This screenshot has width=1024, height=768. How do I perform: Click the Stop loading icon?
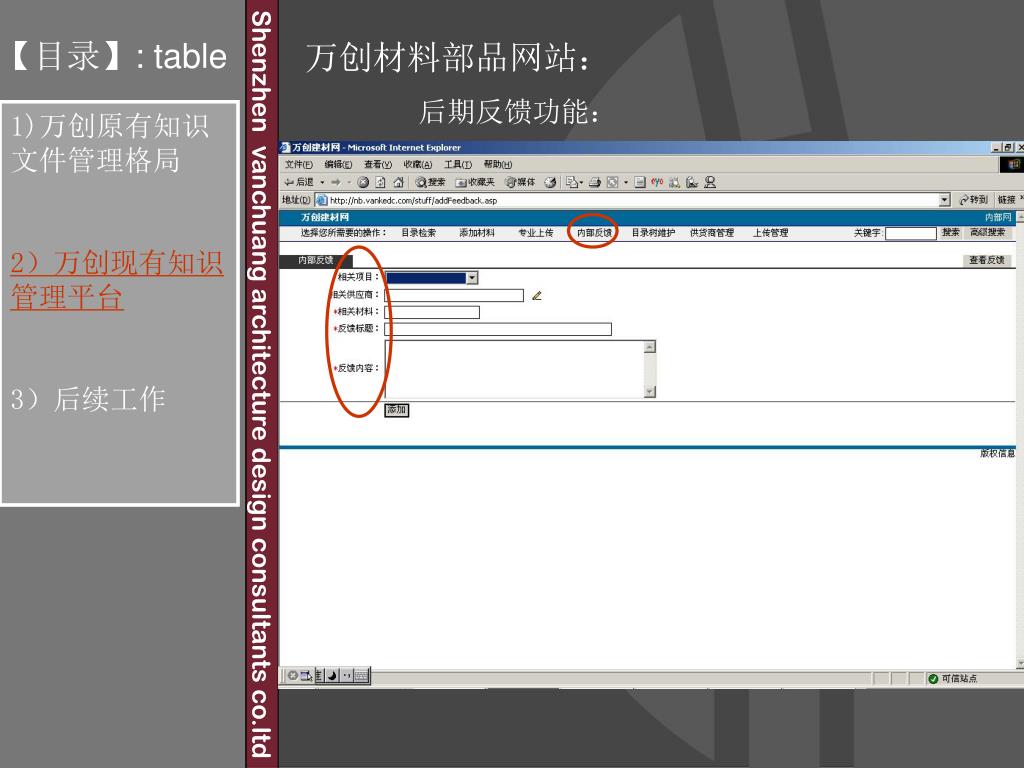click(x=363, y=182)
